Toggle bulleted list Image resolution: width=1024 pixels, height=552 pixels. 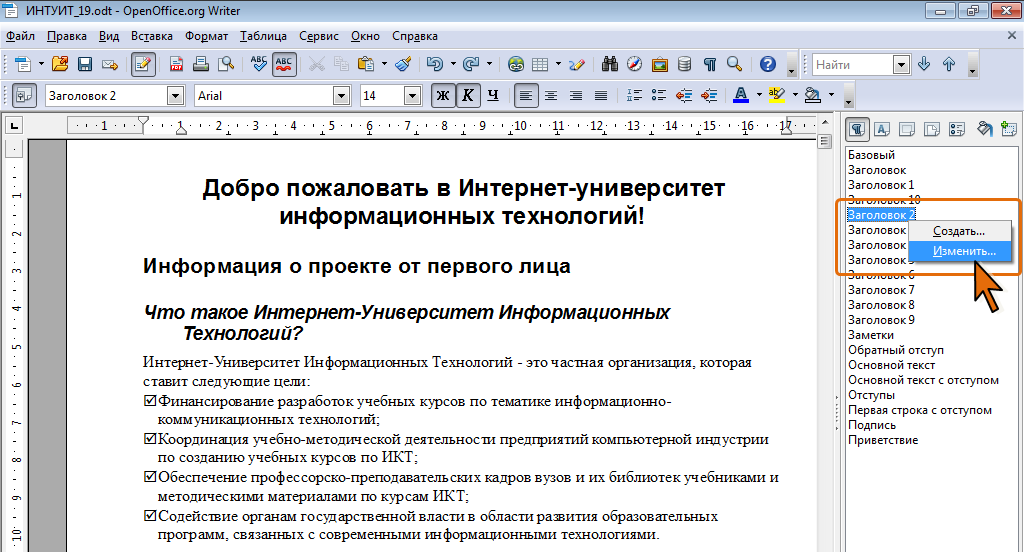(x=659, y=95)
